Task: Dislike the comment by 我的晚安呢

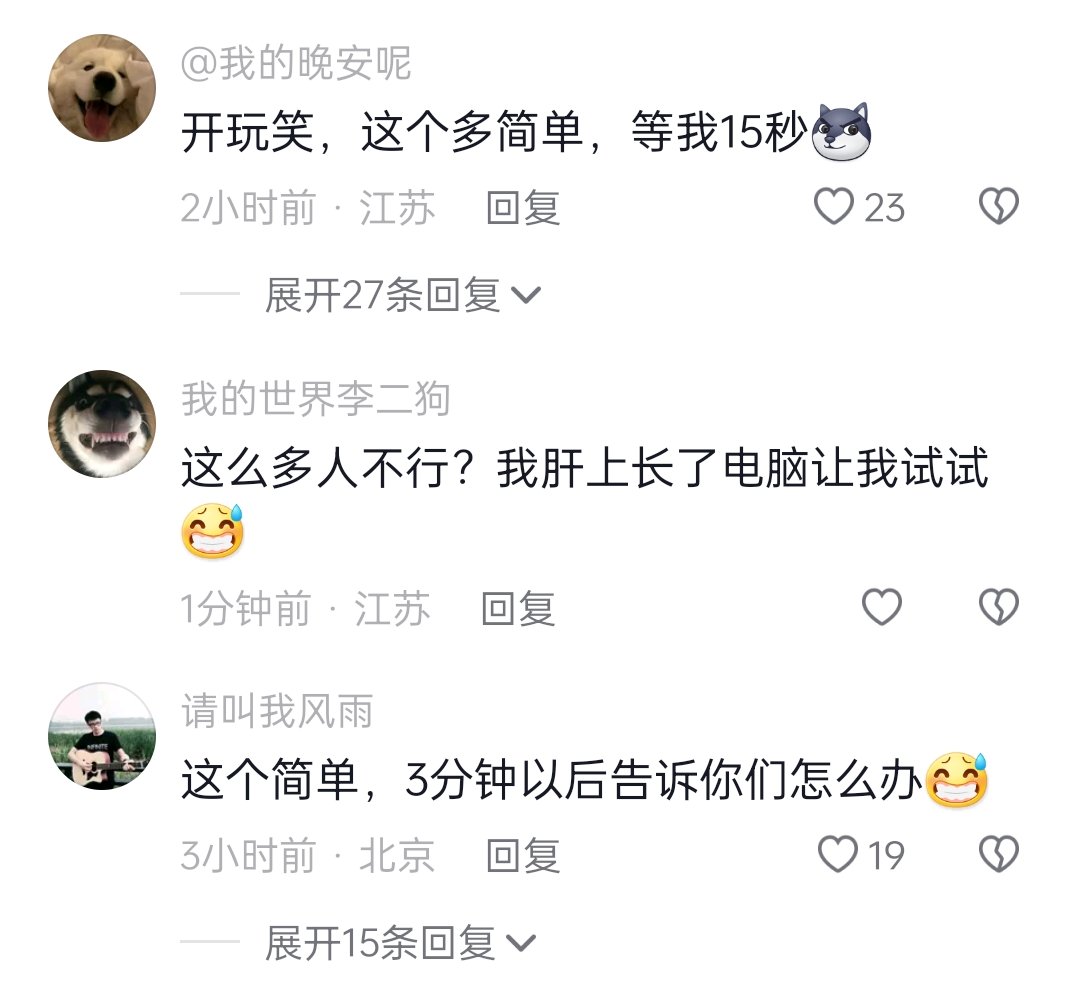Action: tap(999, 206)
